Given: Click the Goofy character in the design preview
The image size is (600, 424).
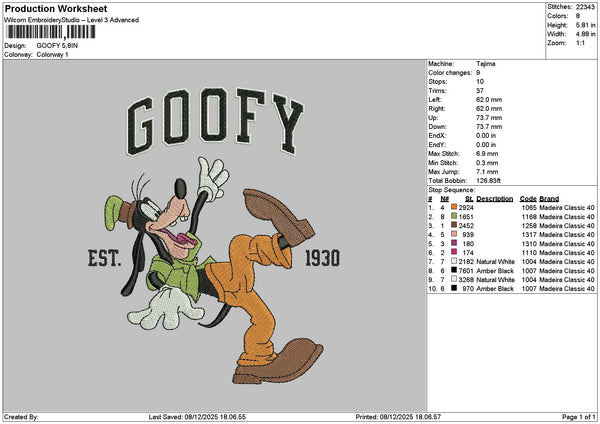Looking at the screenshot, I should click(220, 260).
